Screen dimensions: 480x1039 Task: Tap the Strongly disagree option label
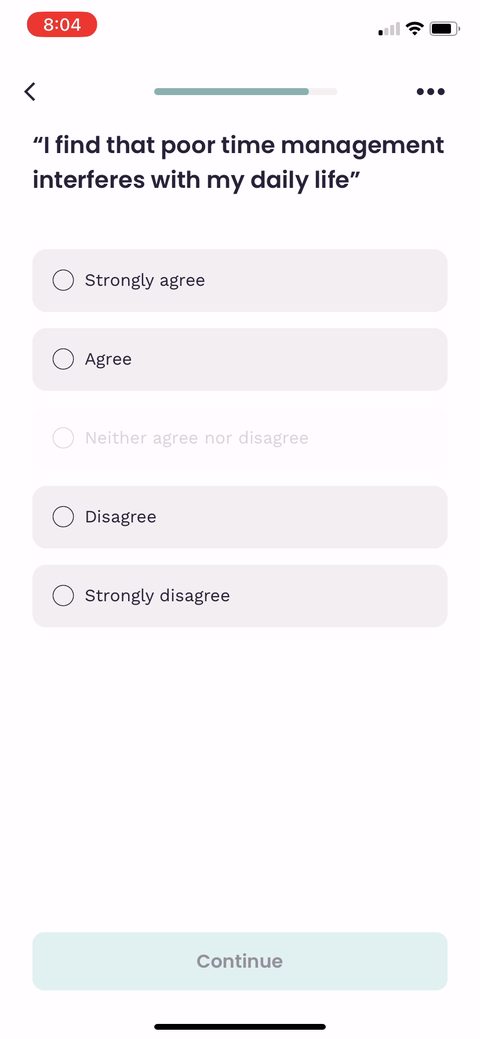click(157, 596)
